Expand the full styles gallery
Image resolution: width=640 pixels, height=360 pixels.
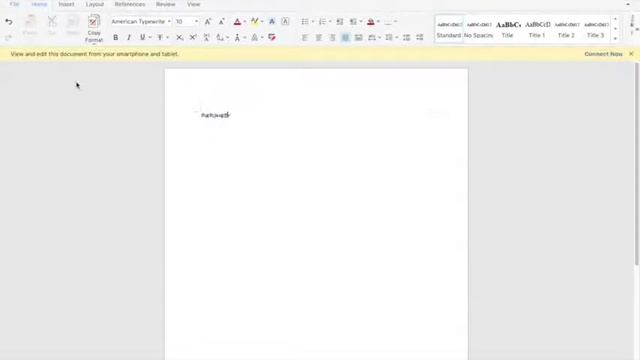[615, 39]
